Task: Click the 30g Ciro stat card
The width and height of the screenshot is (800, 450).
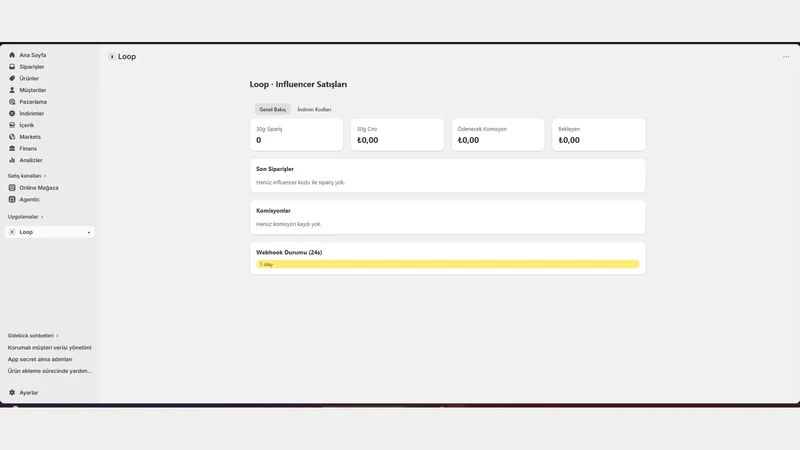Action: coord(397,135)
